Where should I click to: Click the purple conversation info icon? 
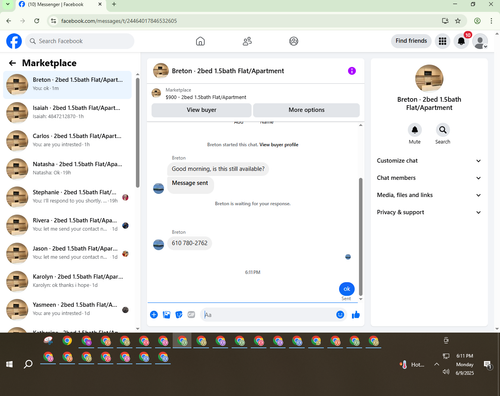(x=352, y=71)
